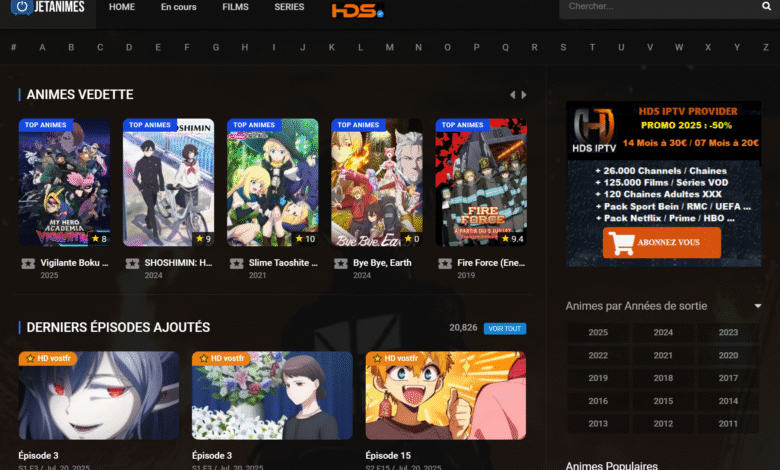Image resolution: width=780 pixels, height=470 pixels.
Task: Click star rating 9.4 on Fire Force poster
Action: tap(512, 239)
